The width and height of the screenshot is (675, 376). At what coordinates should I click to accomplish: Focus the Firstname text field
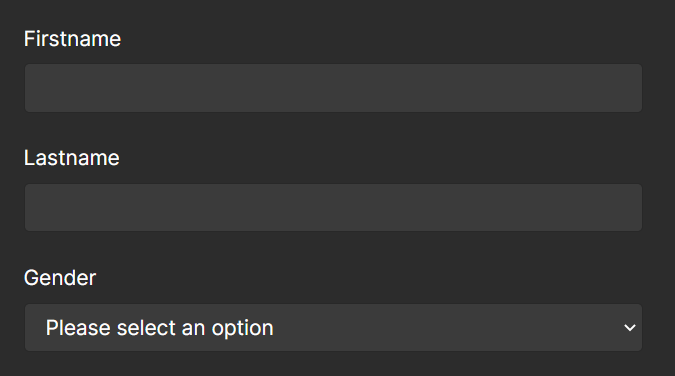pos(333,88)
